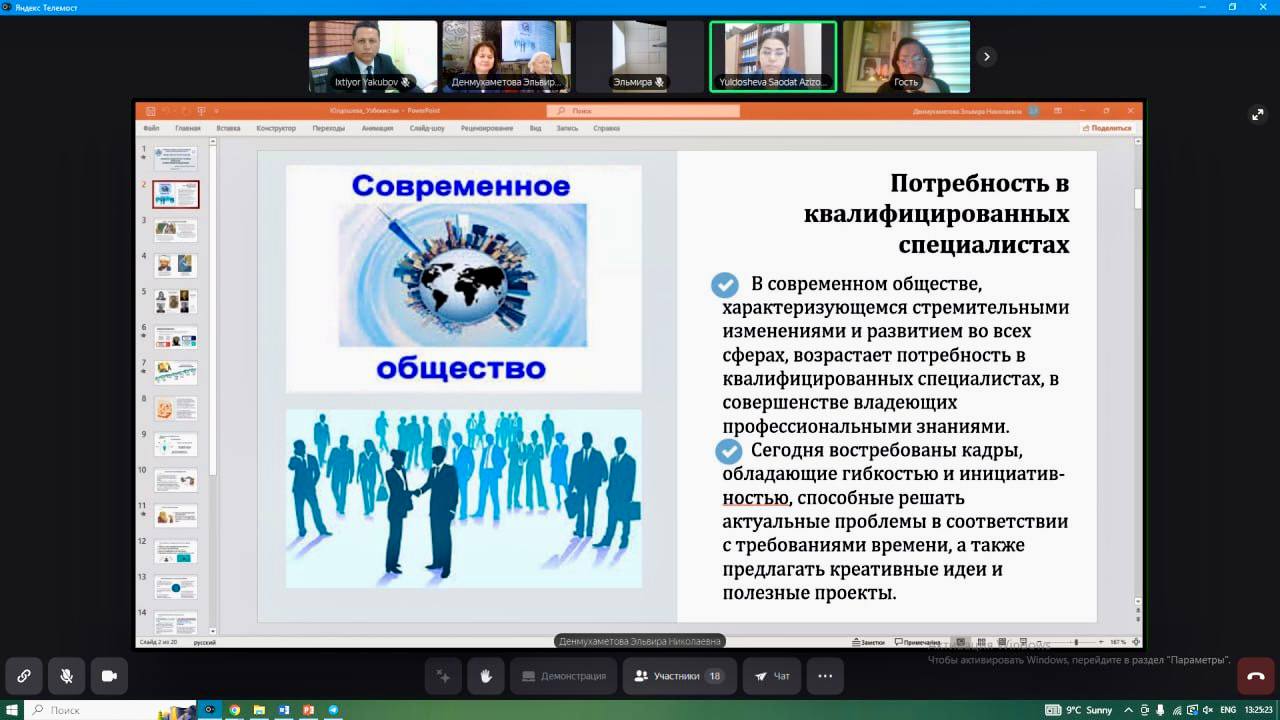
Task: Open the reactions sparkle icon
Action: (x=443, y=676)
